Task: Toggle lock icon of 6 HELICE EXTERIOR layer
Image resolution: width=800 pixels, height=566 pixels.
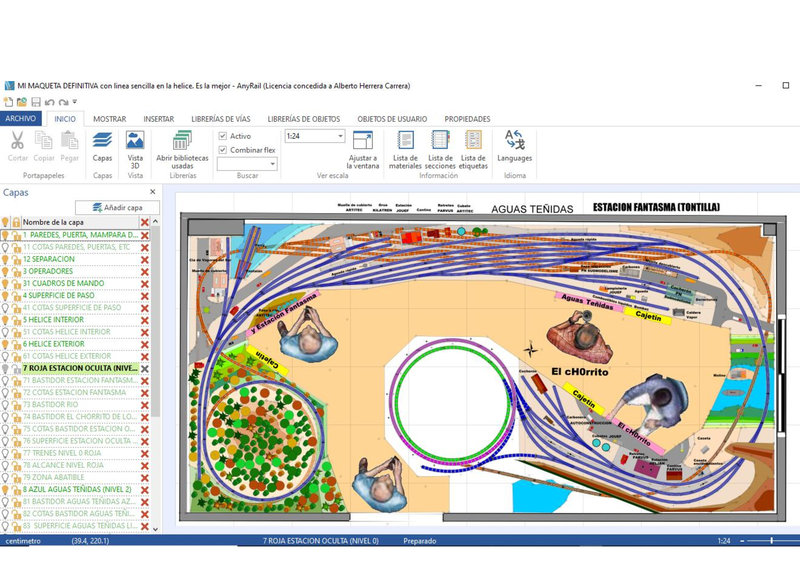Action: click(16, 344)
